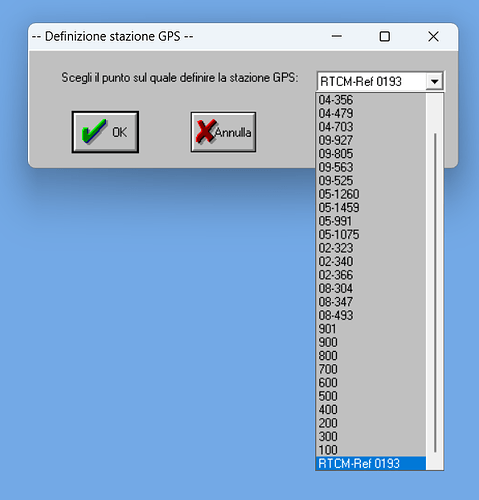Pick point 500 from the list
479x500 pixels.
(x=371, y=396)
